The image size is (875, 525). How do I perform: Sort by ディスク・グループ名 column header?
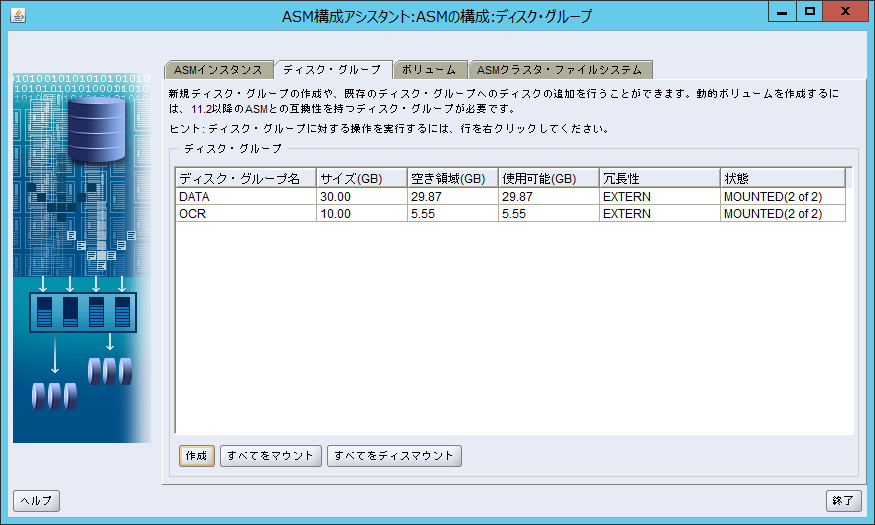pos(246,179)
